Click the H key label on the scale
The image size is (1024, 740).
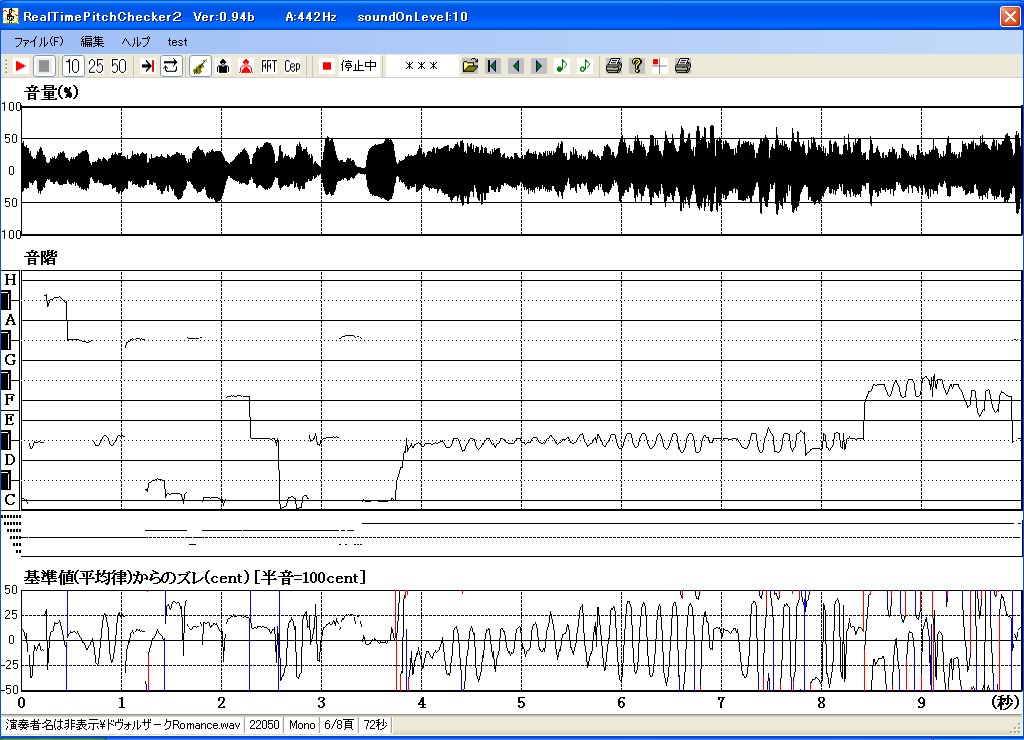[10, 280]
